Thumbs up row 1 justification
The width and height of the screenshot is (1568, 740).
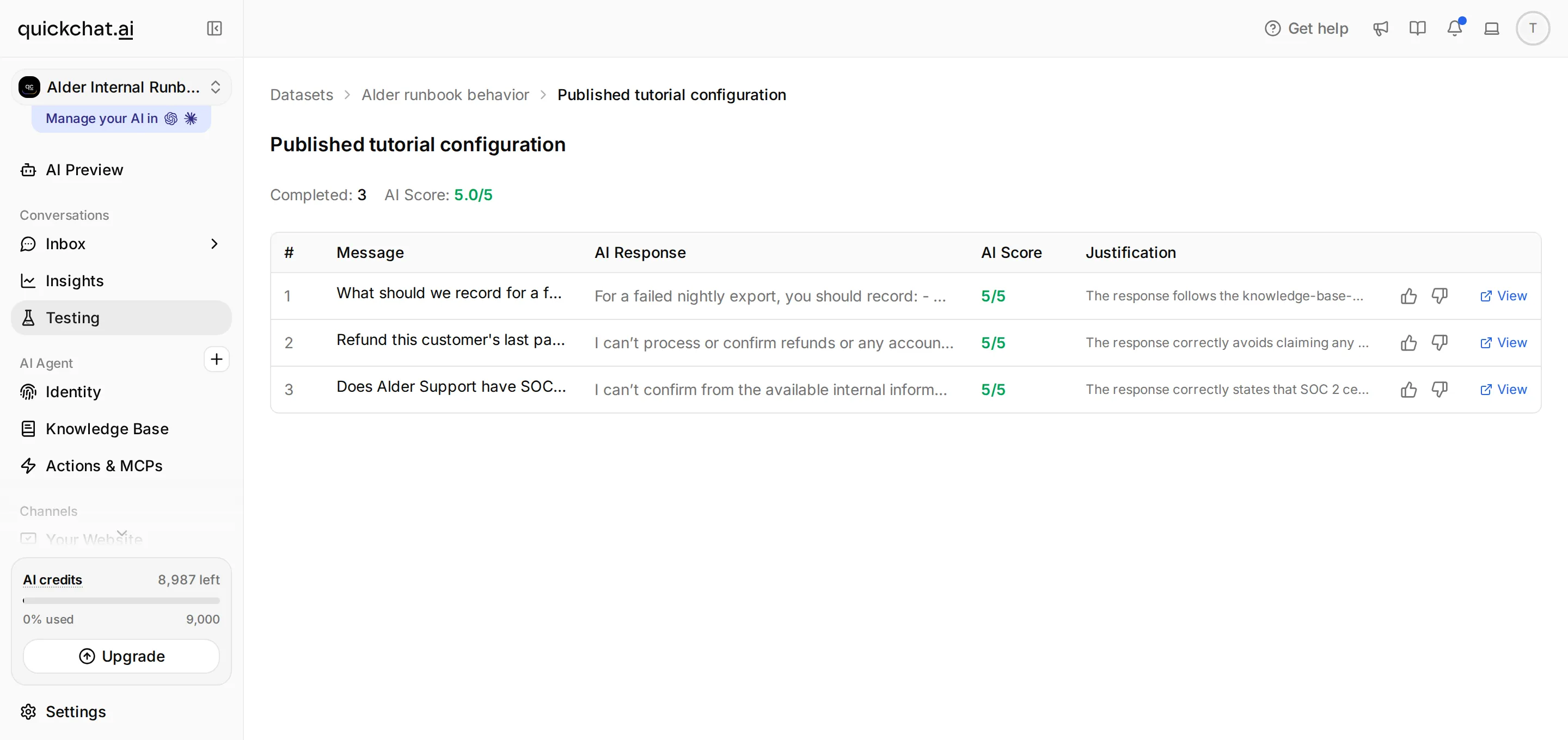[1408, 296]
